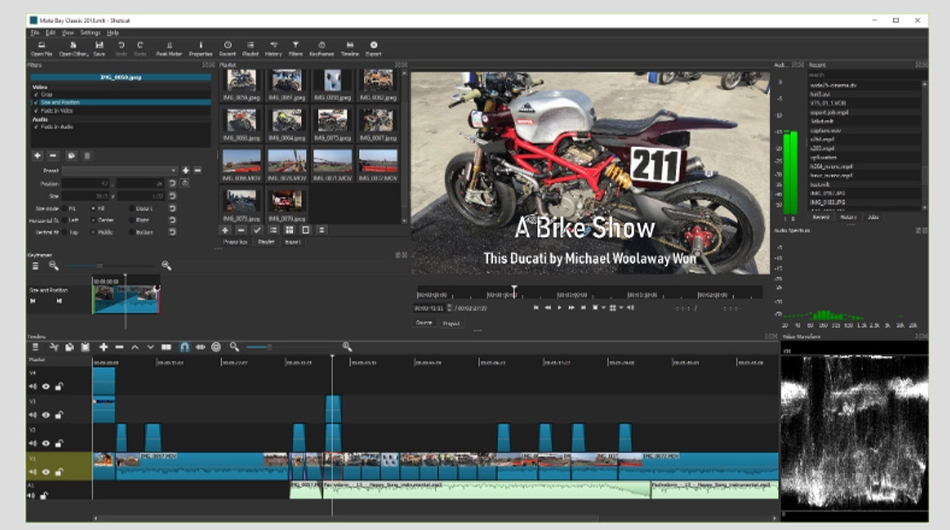Select the Fill size mode radio button
Screen dimensions: 950x530
(x=93, y=208)
